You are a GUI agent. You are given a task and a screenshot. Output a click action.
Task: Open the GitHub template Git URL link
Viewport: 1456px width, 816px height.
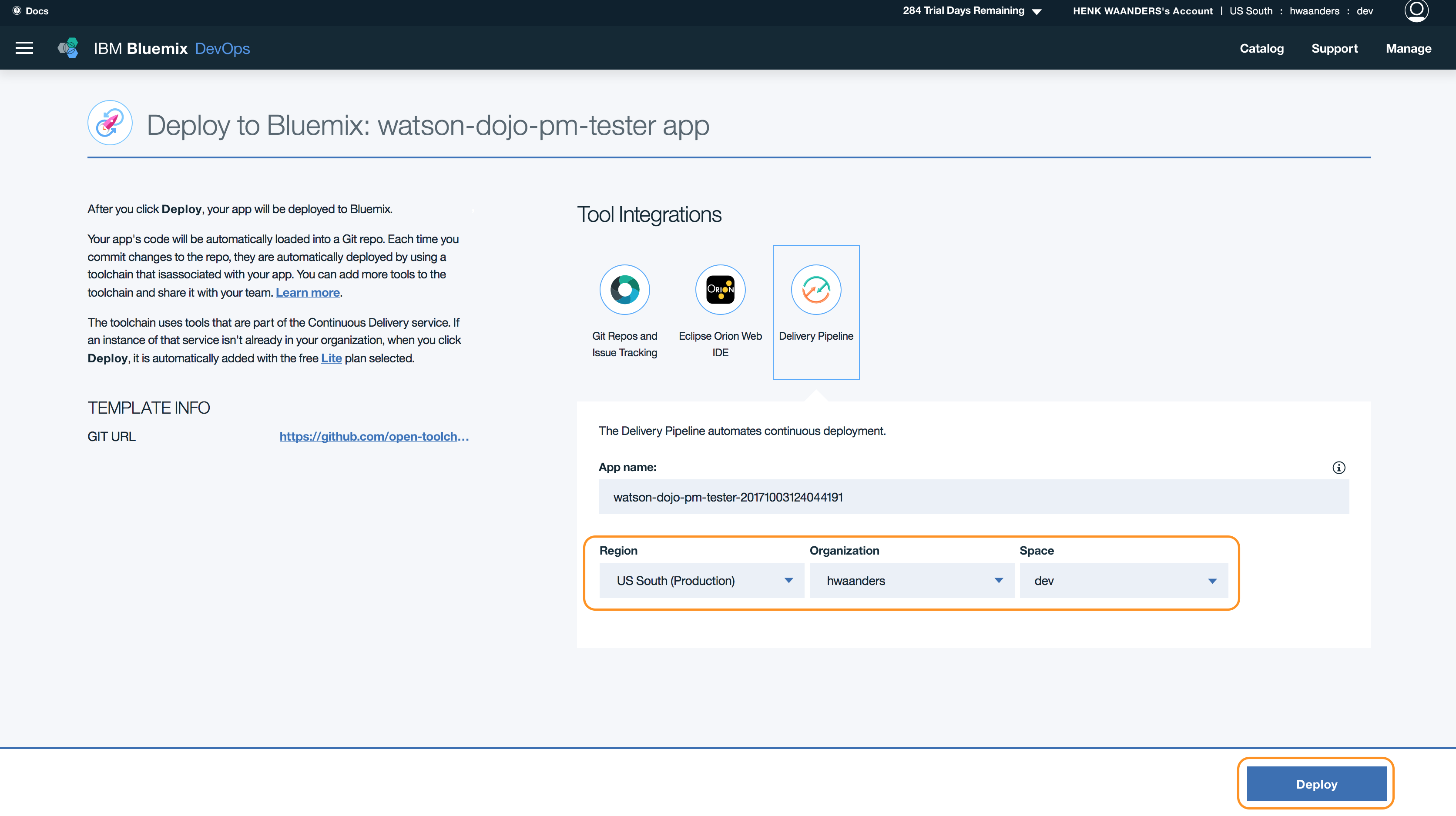[374, 436]
